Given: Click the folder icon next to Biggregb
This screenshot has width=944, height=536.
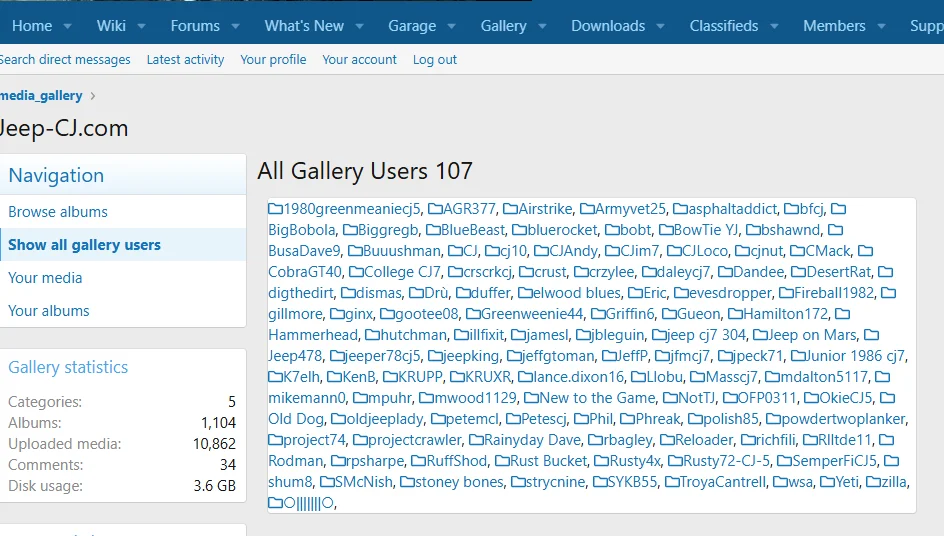Looking at the screenshot, I should click(x=350, y=230).
